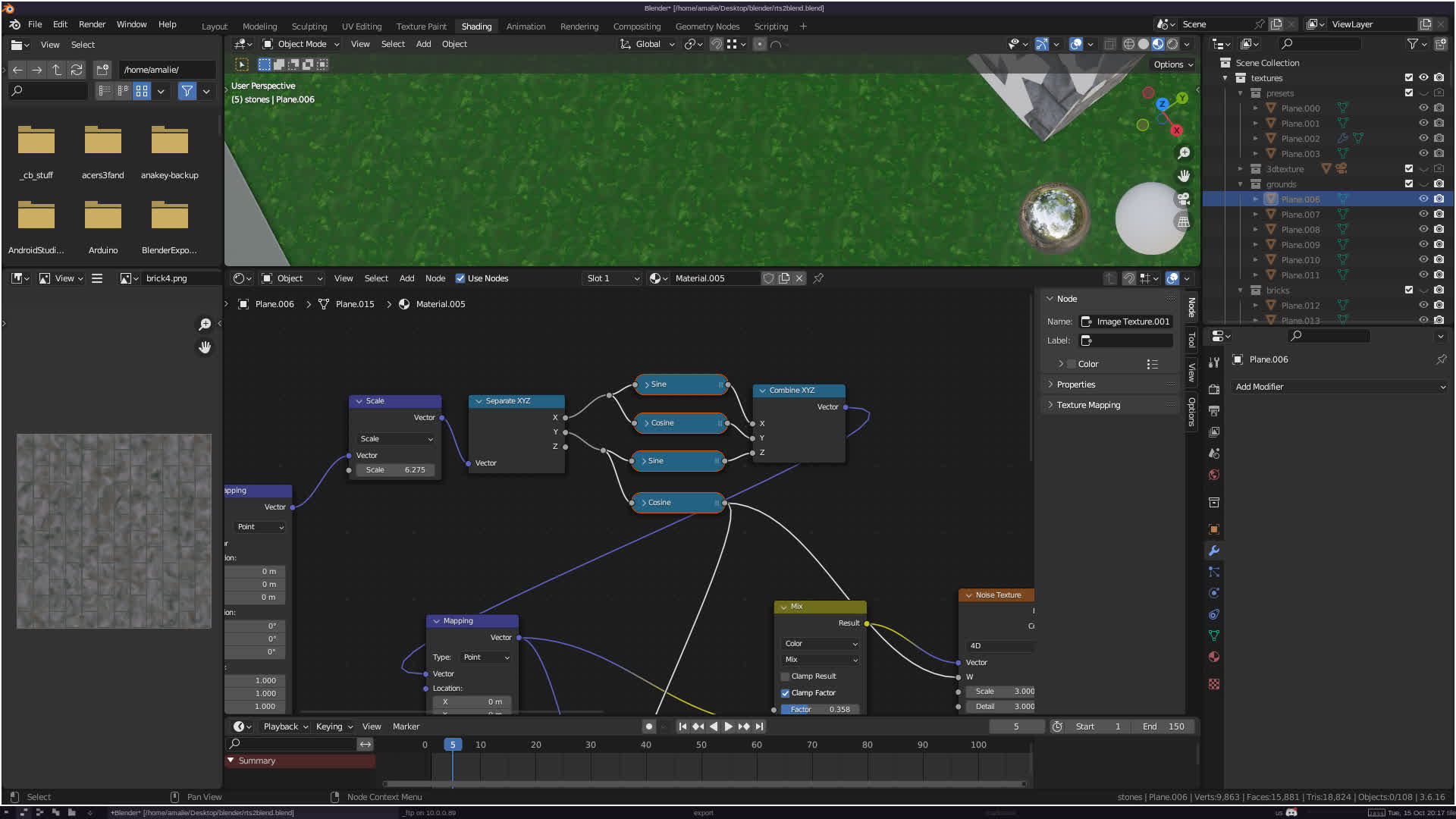Jump to timeline end with last-frame button
Viewport: 1456px width, 819px height.
tap(759, 726)
